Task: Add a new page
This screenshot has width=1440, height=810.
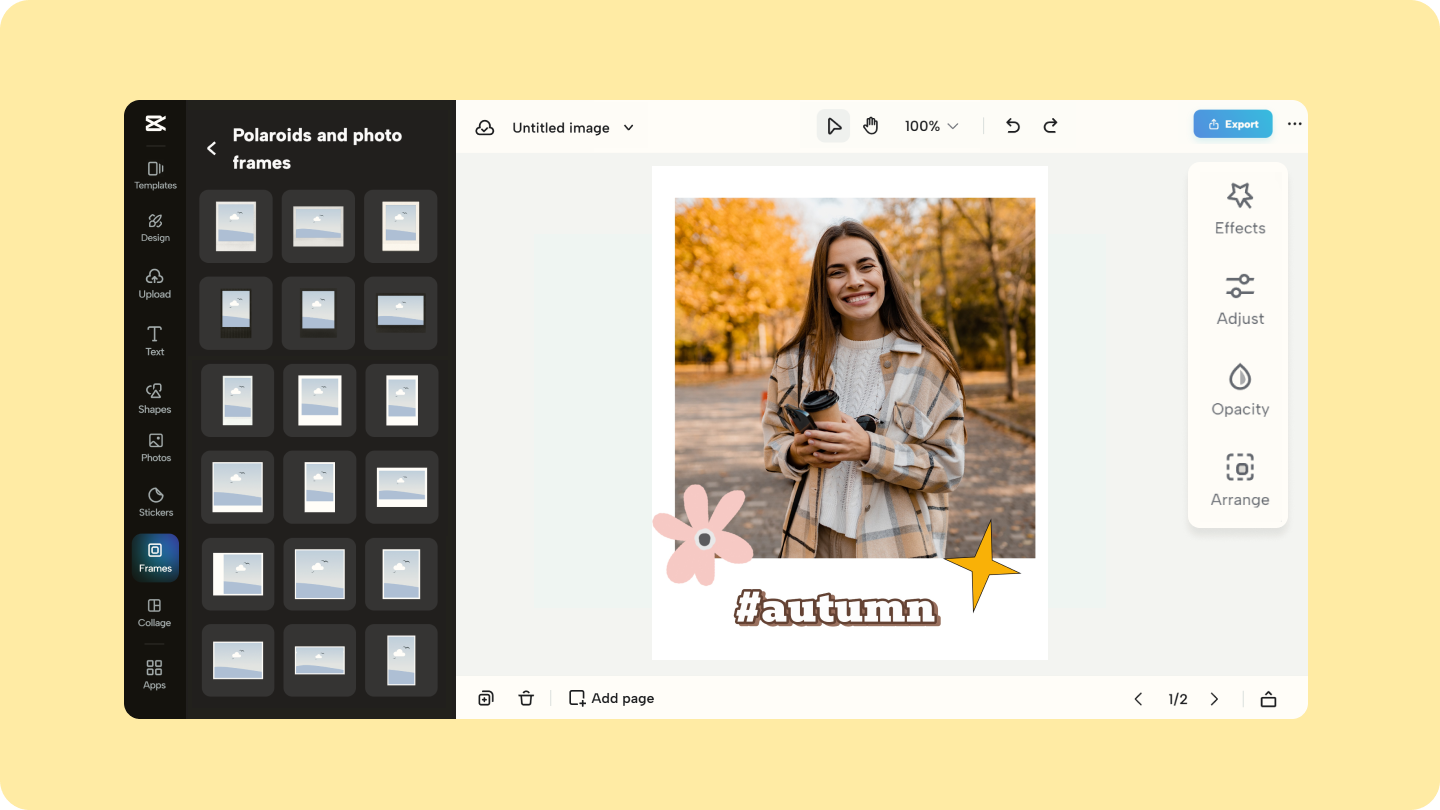Action: [x=611, y=697]
